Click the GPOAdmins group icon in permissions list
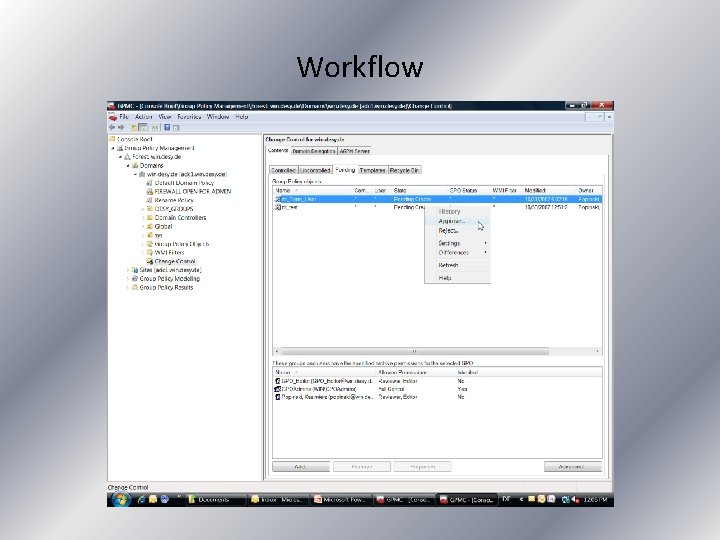 click(x=277, y=389)
